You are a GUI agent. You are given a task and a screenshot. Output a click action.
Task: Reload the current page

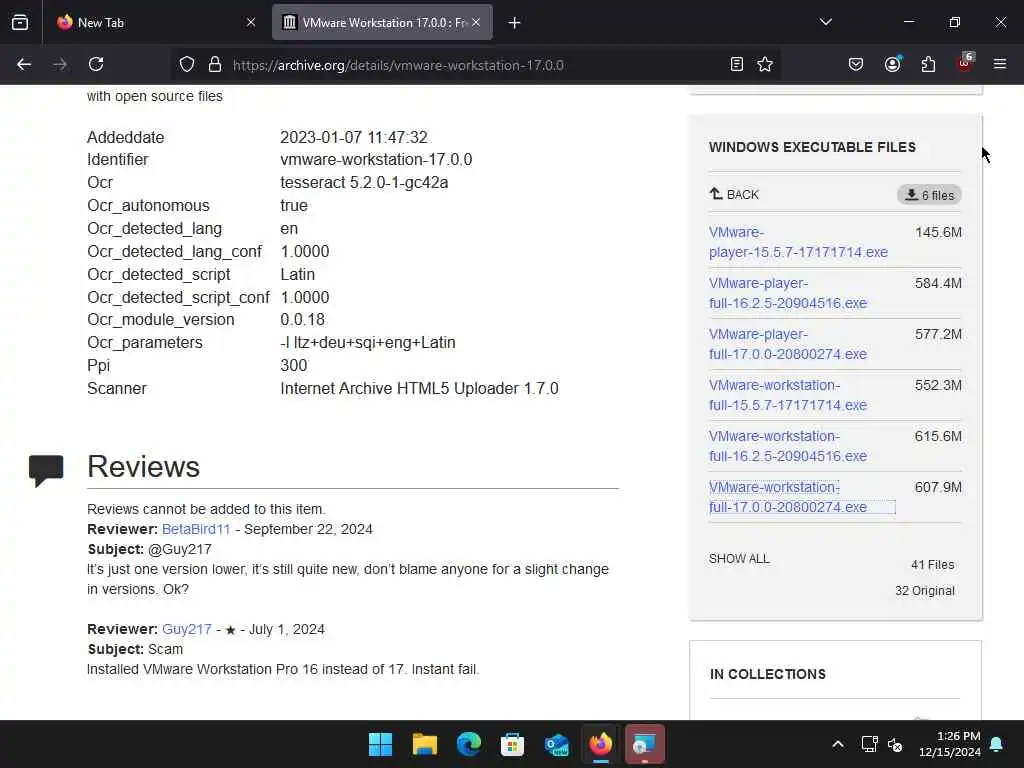point(96,64)
